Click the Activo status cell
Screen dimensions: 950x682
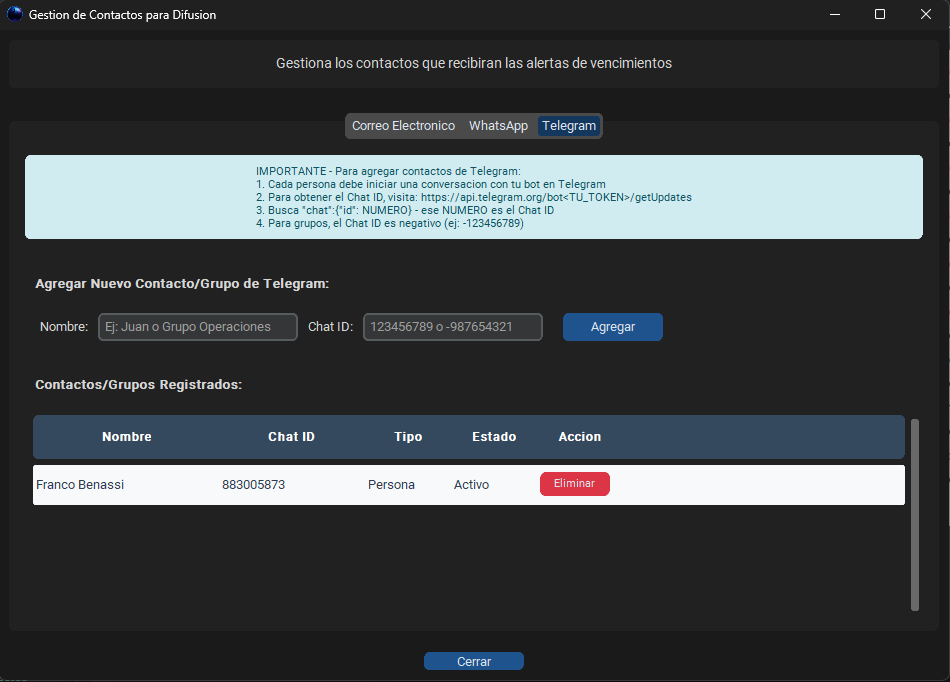pyautogui.click(x=471, y=485)
